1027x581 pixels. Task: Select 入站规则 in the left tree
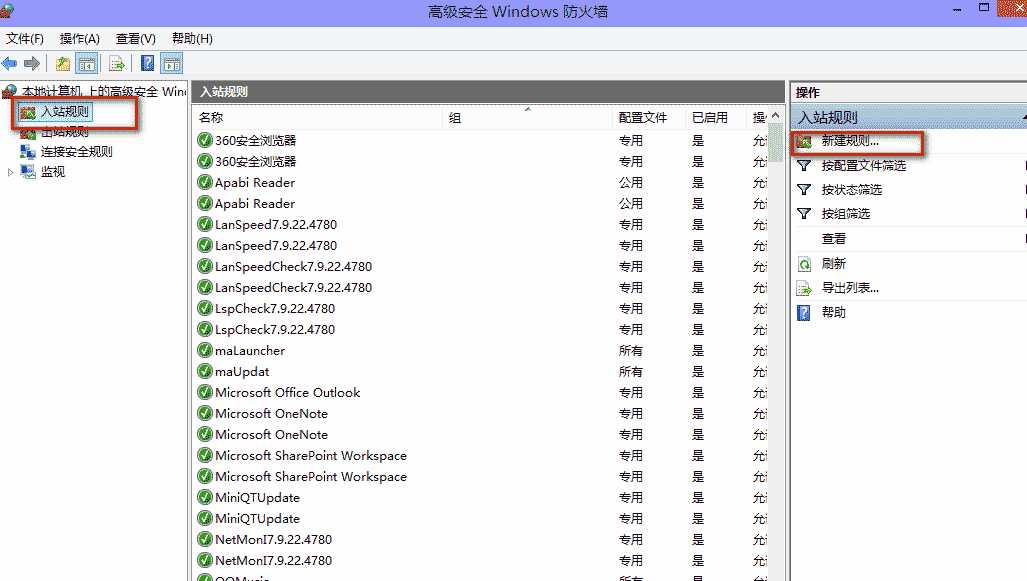click(x=65, y=112)
